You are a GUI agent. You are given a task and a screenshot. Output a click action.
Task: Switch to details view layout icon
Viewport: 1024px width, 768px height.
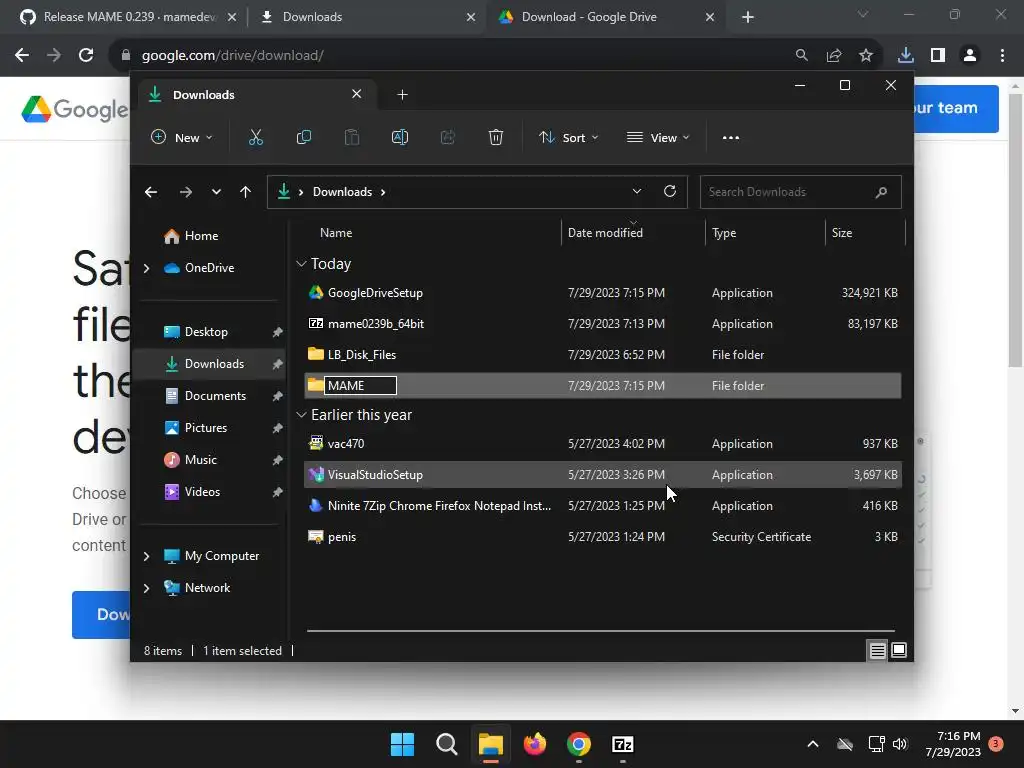click(878, 650)
